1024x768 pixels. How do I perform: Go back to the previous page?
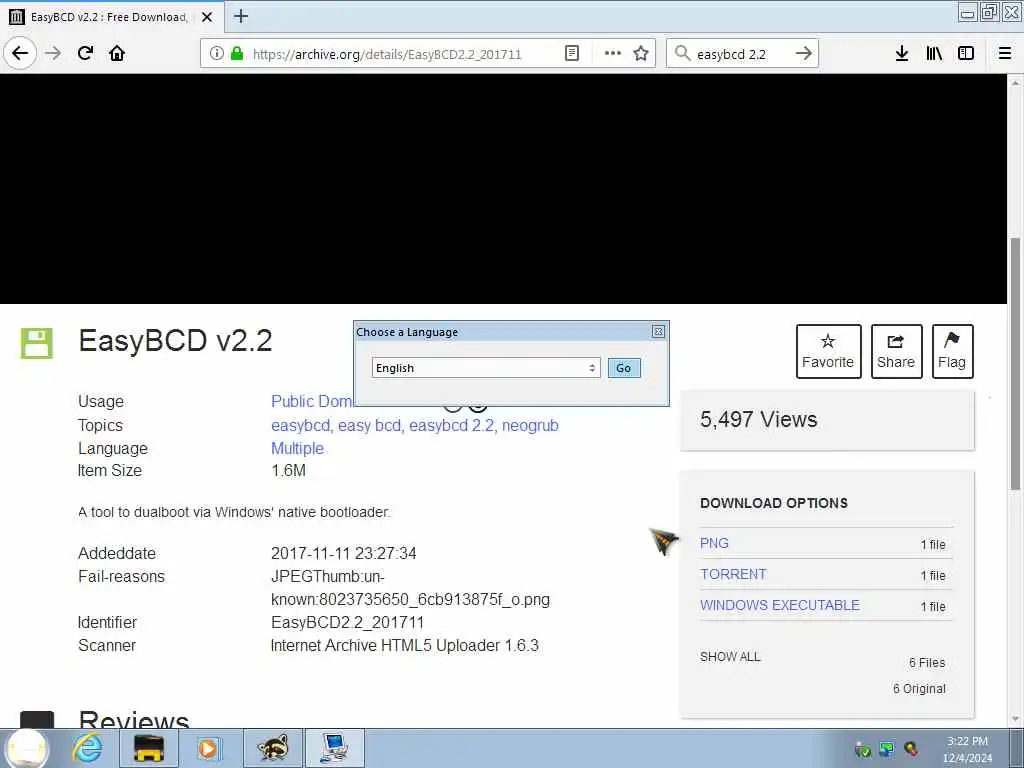[x=20, y=53]
